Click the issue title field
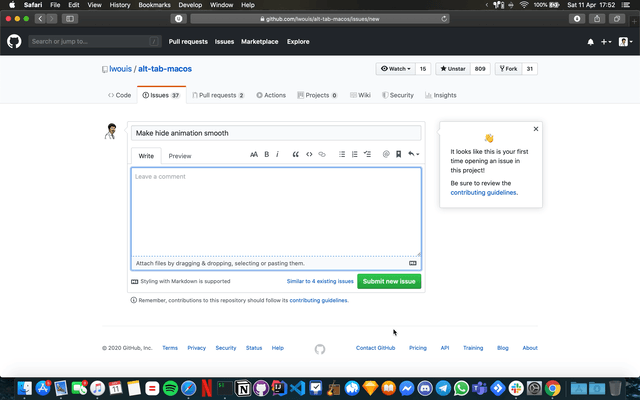 pyautogui.click(x=276, y=133)
